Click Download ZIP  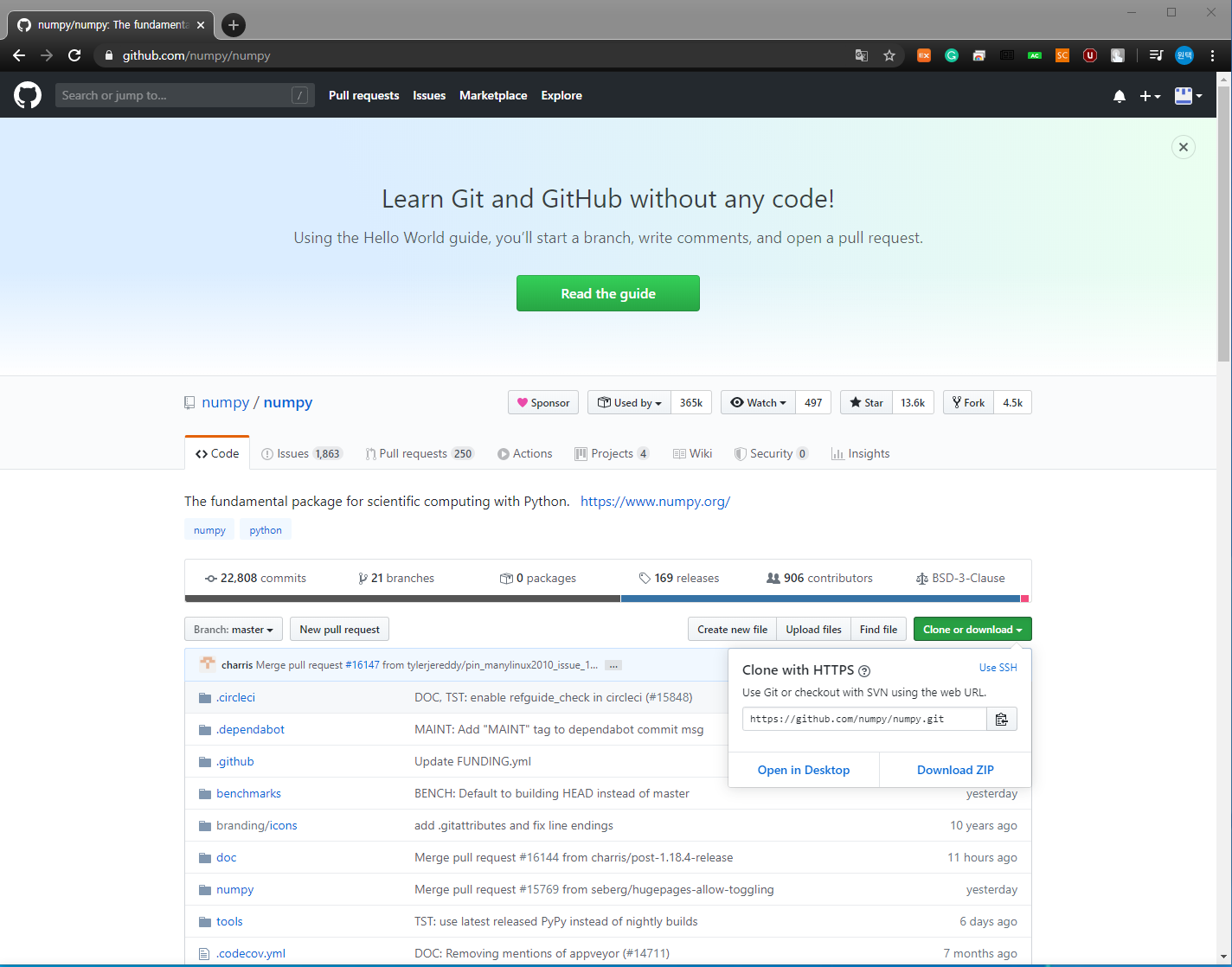click(955, 770)
